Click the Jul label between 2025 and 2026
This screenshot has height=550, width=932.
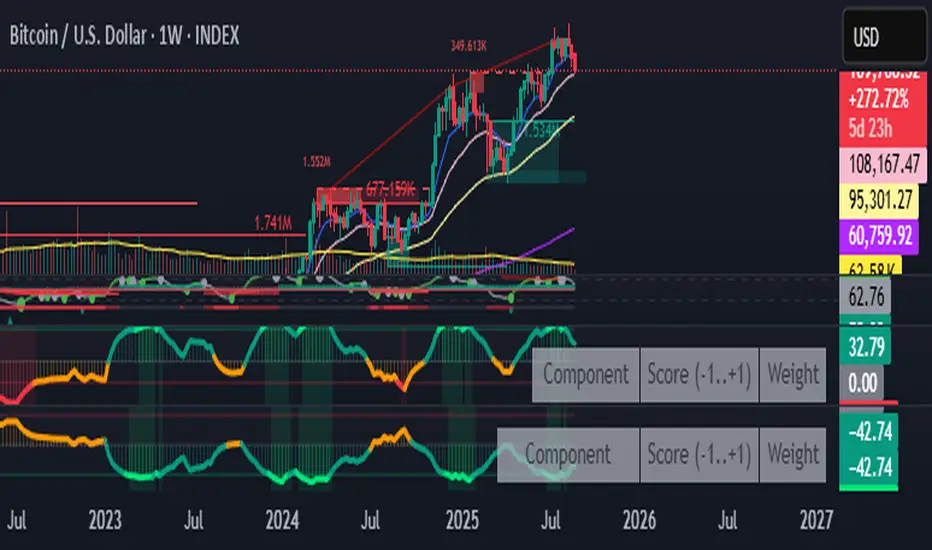[x=550, y=520]
